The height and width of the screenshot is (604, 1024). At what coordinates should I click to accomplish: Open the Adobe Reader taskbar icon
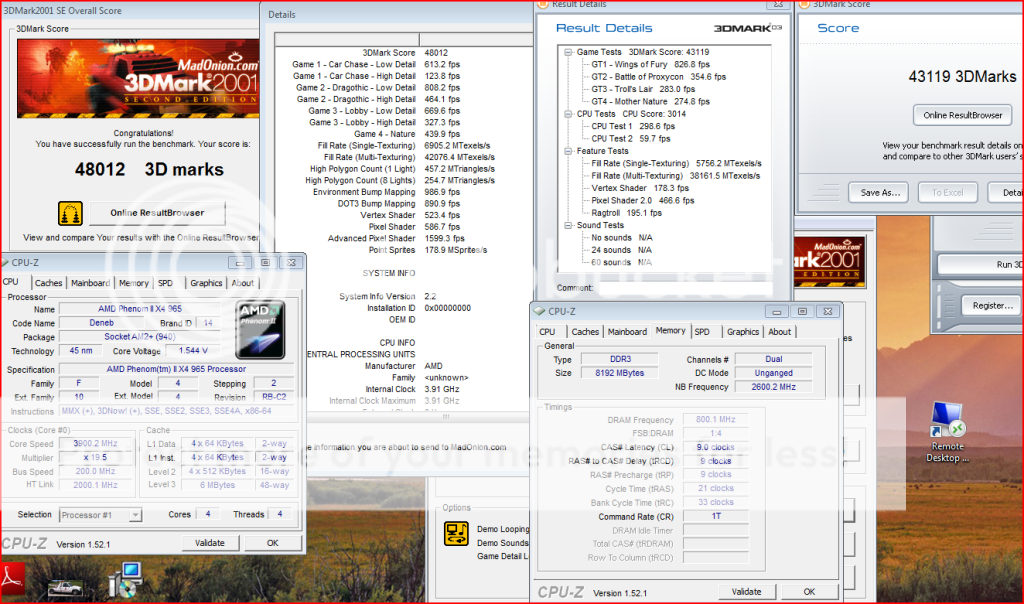(11, 578)
